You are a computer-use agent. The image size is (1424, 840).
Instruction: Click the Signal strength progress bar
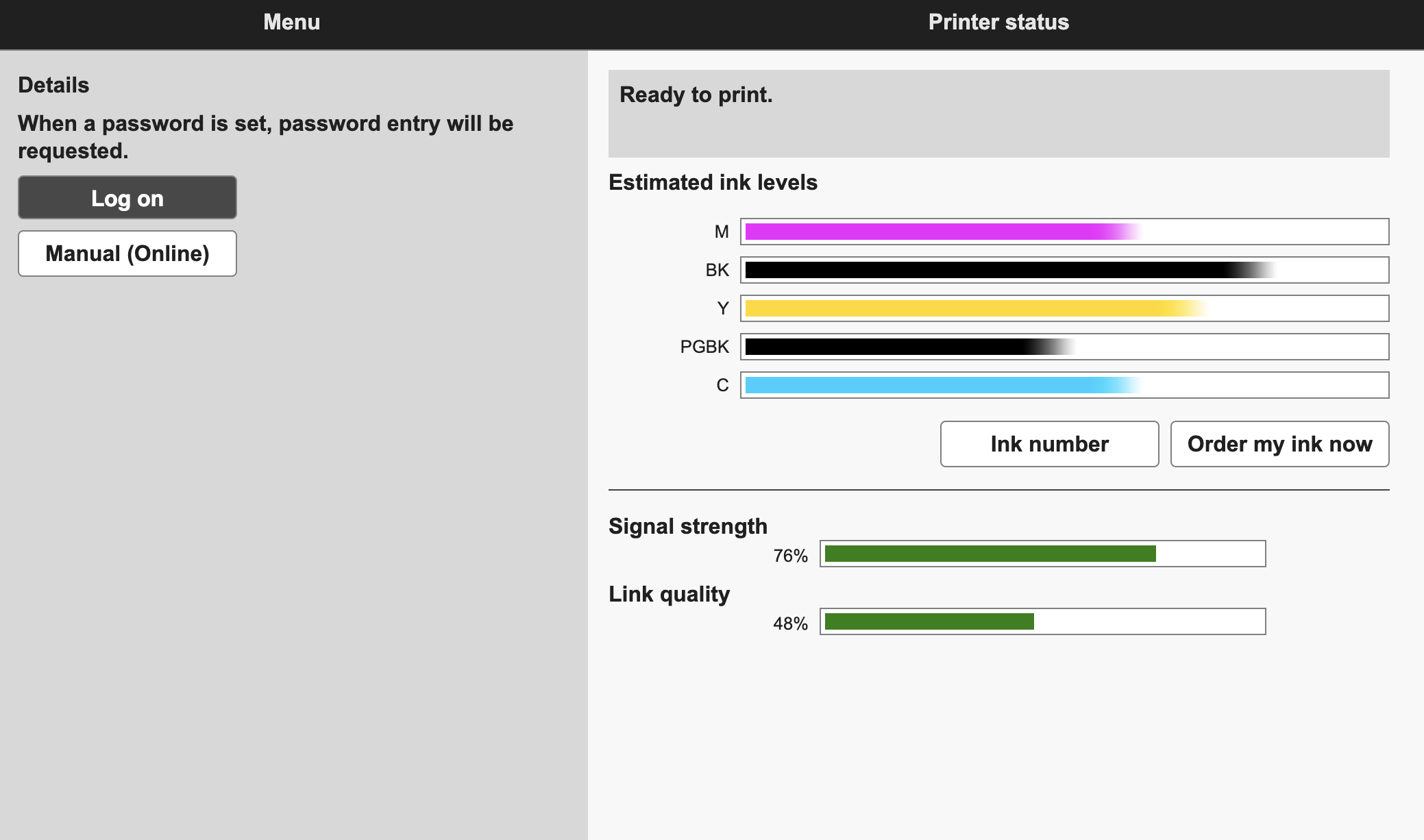tap(1042, 554)
